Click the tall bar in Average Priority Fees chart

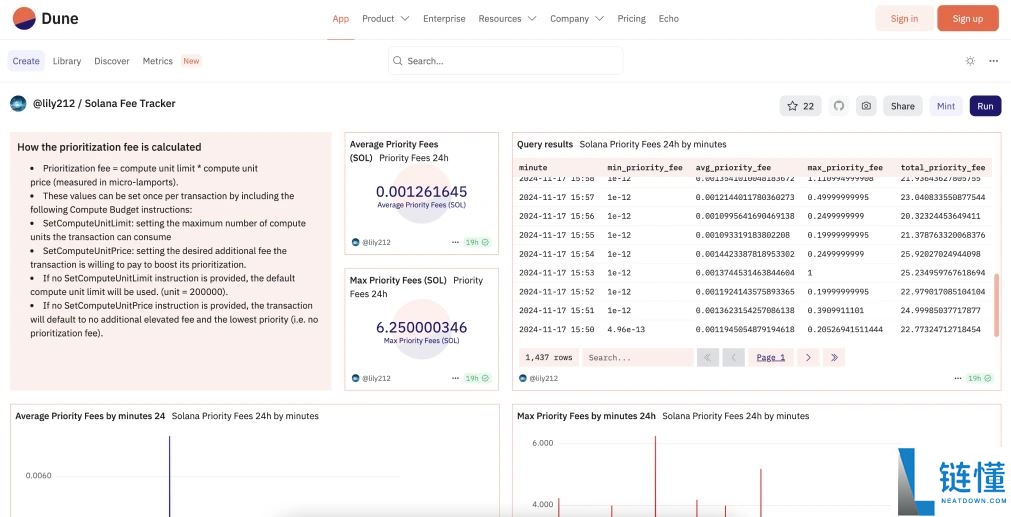tap(170, 476)
